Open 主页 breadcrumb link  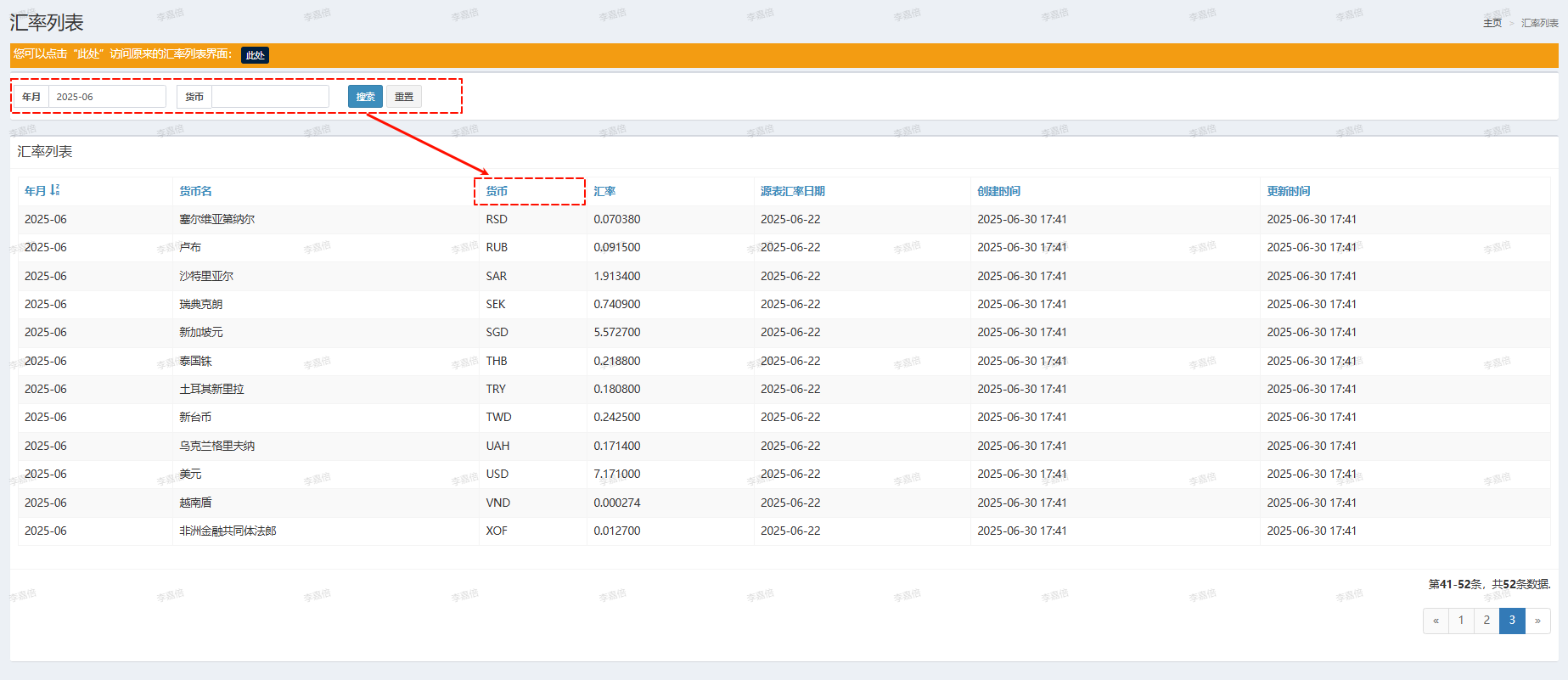[1492, 23]
